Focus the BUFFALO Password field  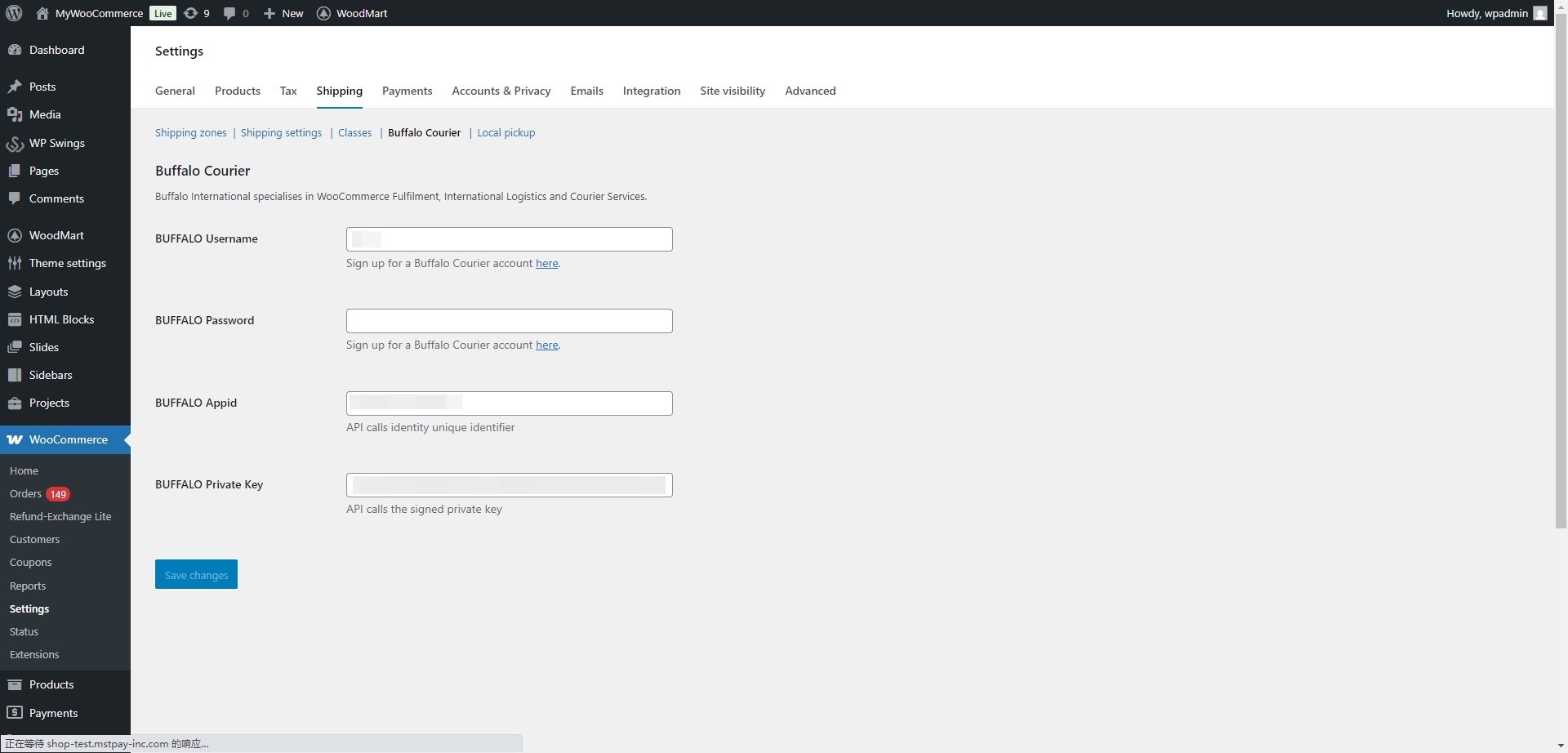tap(510, 321)
